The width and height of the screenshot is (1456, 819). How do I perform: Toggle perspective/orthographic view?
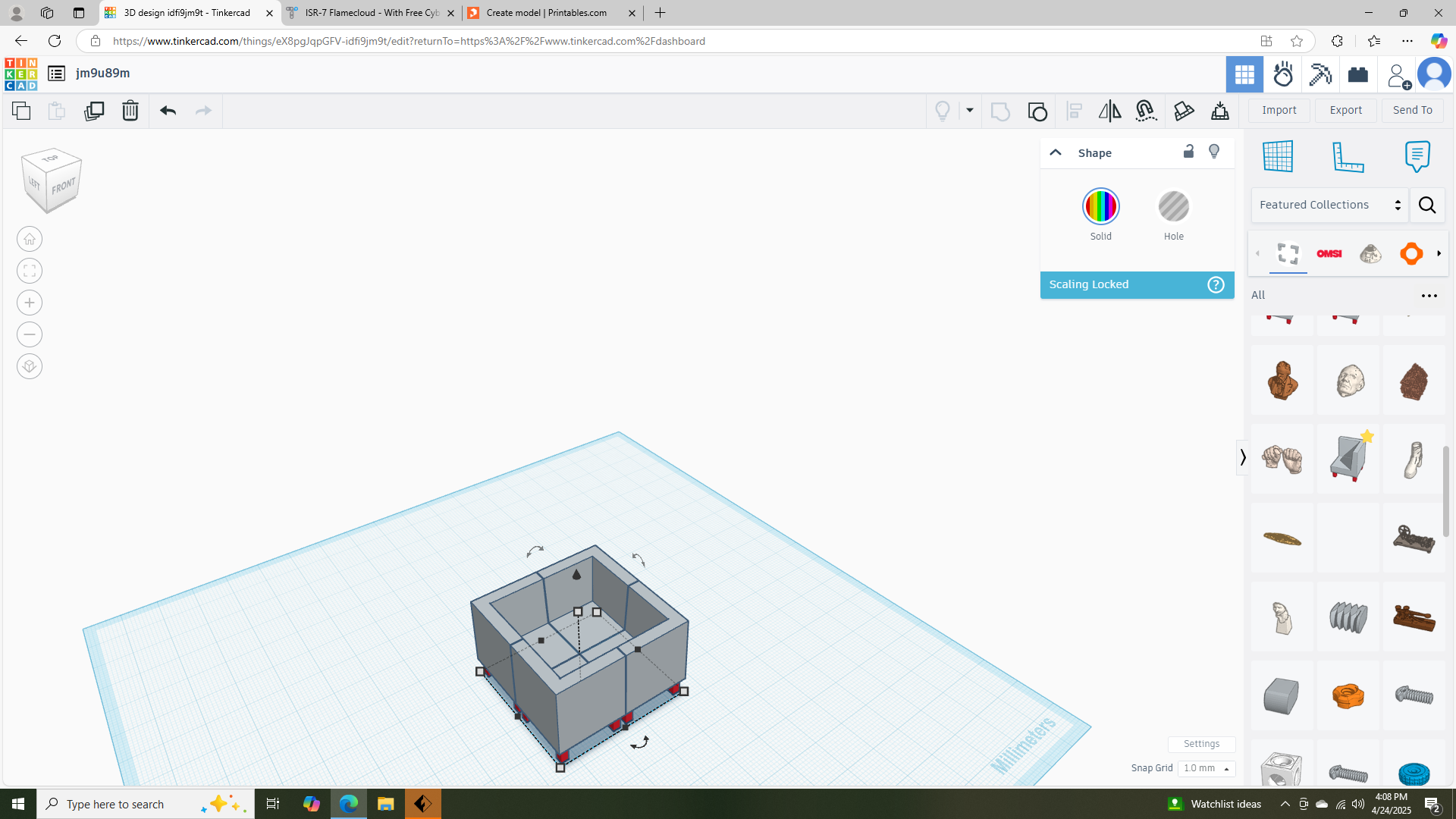(30, 366)
